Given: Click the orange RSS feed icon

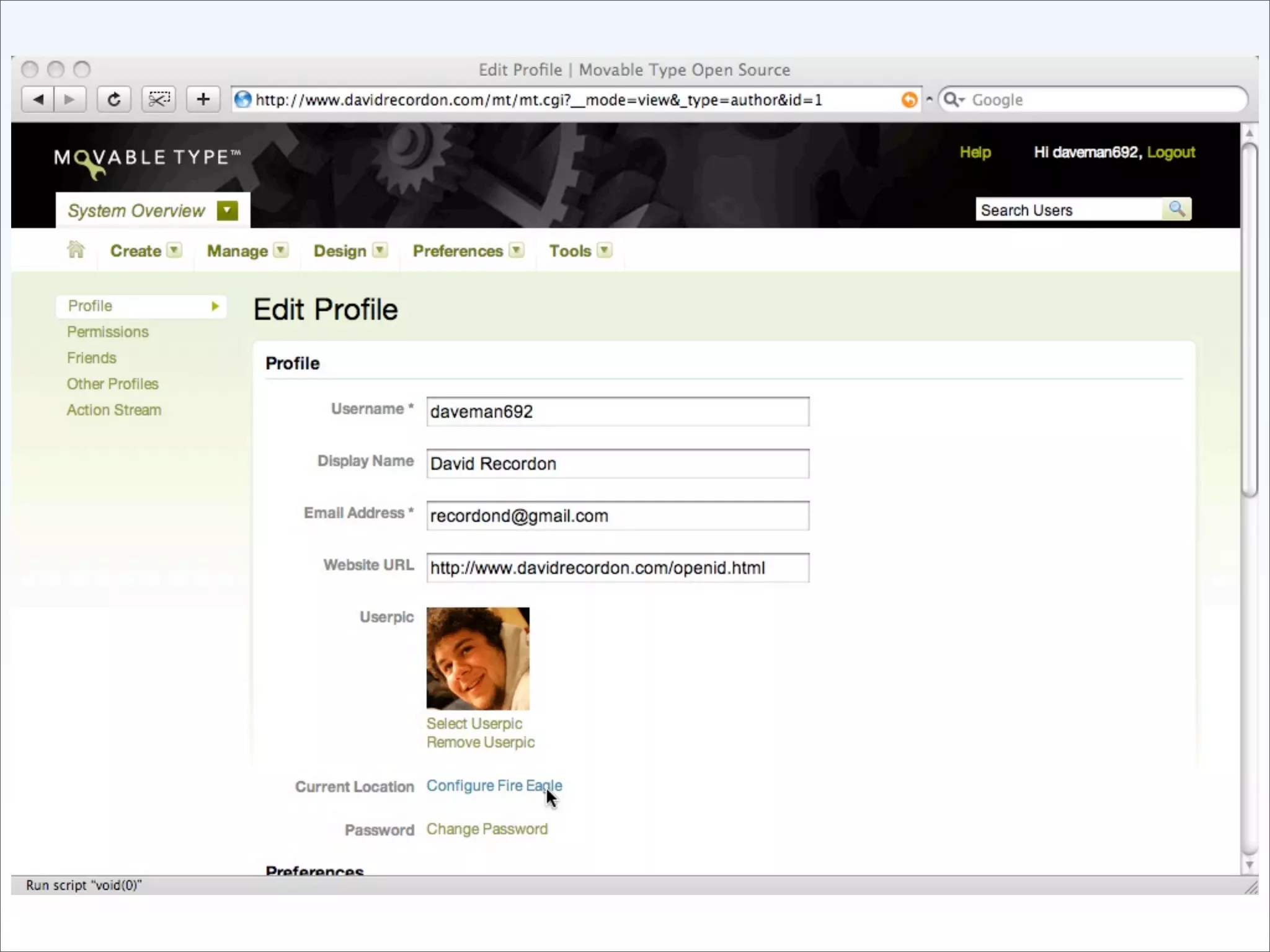Looking at the screenshot, I should pos(909,100).
